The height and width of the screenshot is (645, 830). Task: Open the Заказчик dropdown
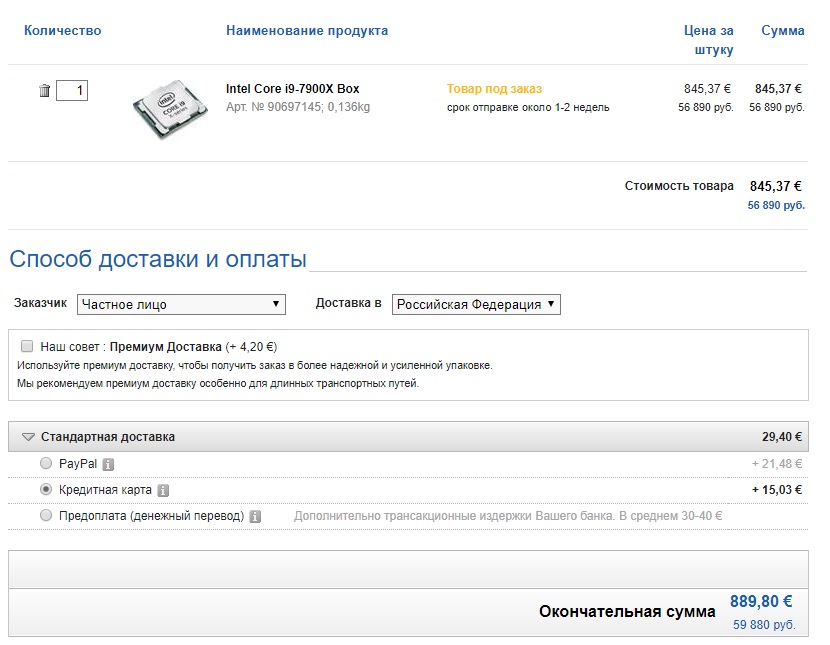pyautogui.click(x=181, y=304)
